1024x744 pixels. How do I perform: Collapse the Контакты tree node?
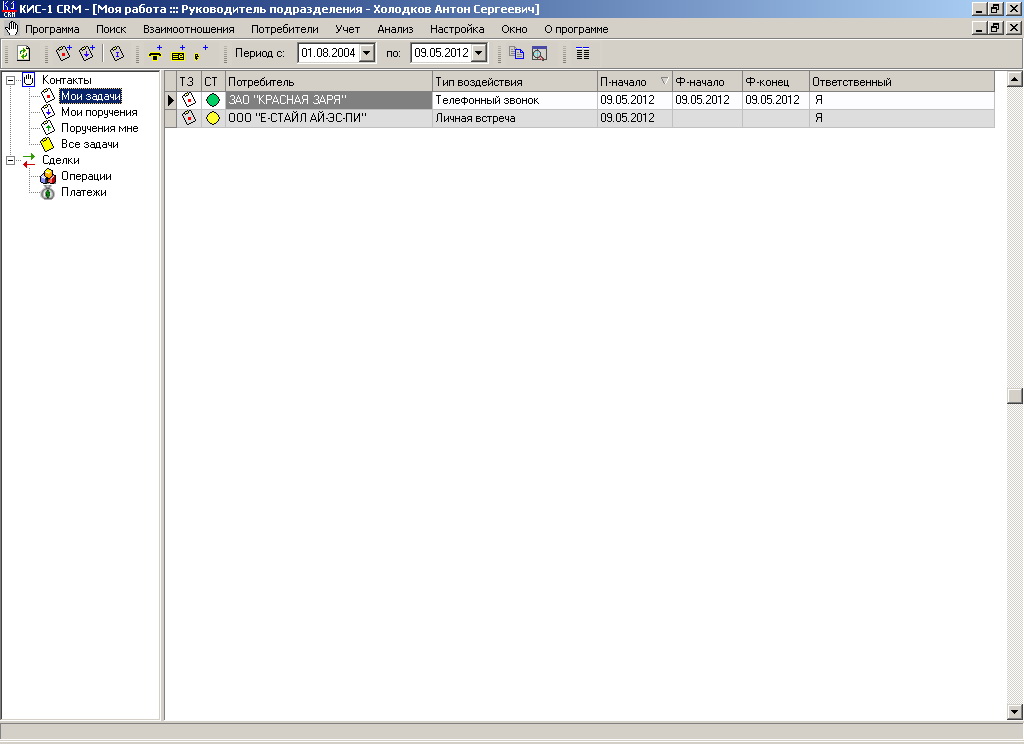(x=10, y=80)
